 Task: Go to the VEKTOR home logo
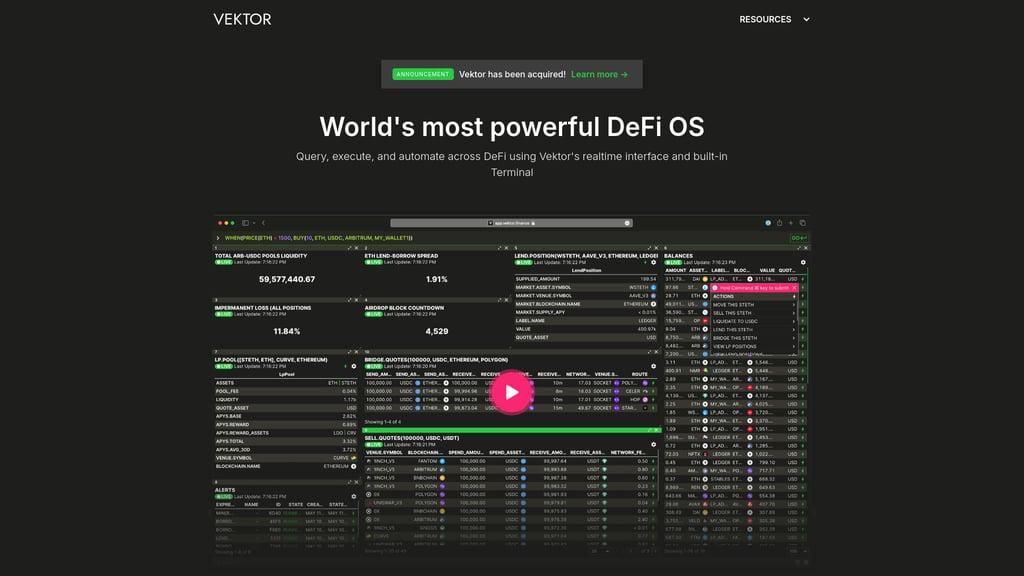click(x=242, y=20)
